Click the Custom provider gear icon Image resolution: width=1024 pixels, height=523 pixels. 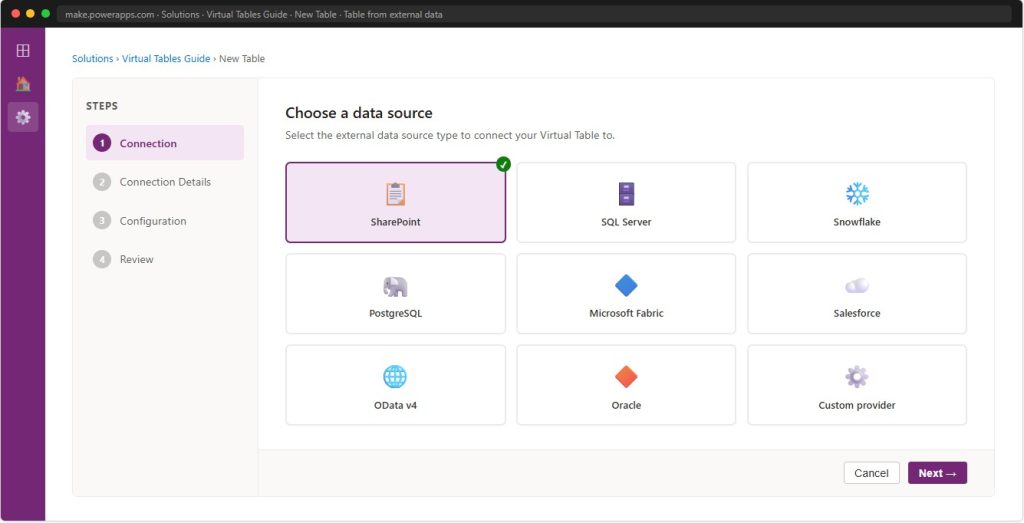pos(857,377)
